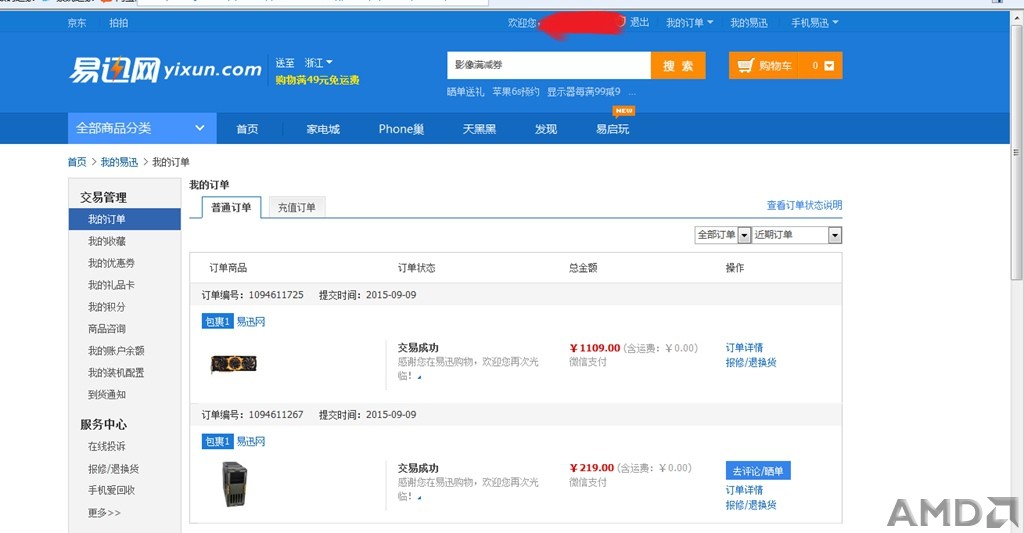Viewport: 1024px width, 533px height.
Task: Open 家电城 navigation item
Action: 323,129
